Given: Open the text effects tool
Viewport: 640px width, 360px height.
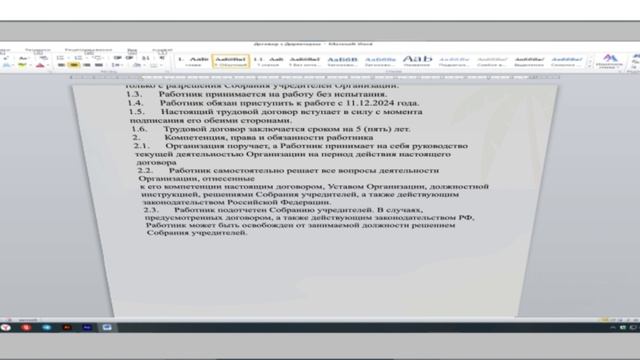Looking at the screenshot, I should pyautogui.click(x=6, y=65).
